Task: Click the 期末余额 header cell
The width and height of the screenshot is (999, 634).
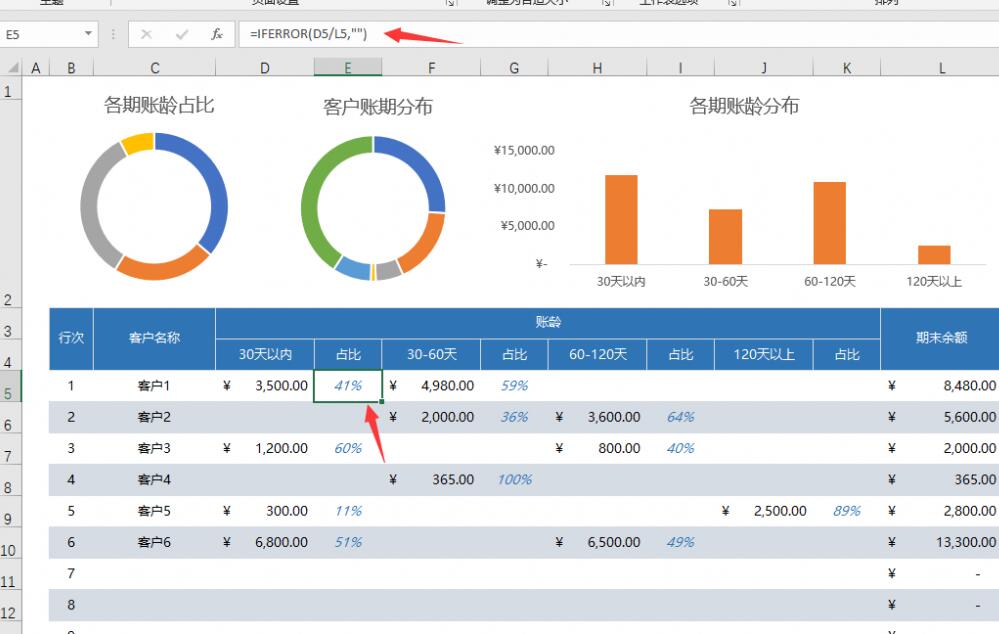Action: coord(940,338)
